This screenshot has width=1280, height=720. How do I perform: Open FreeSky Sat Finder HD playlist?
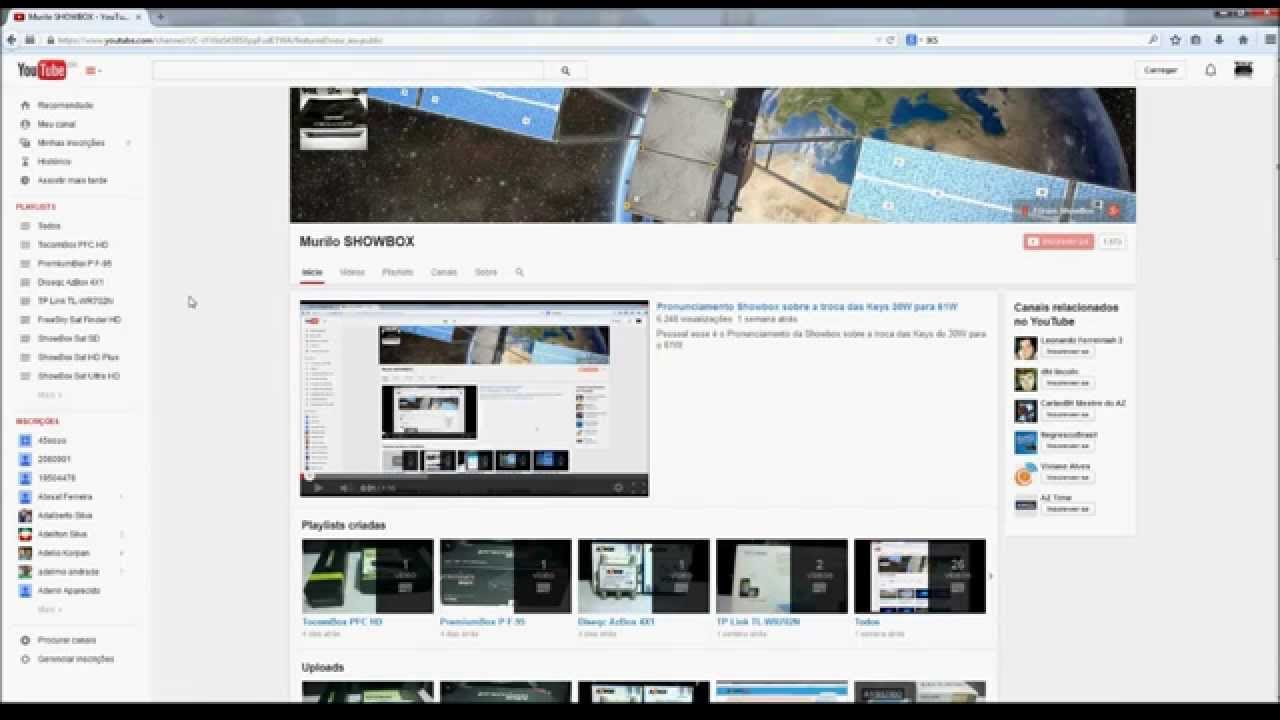[x=79, y=320]
